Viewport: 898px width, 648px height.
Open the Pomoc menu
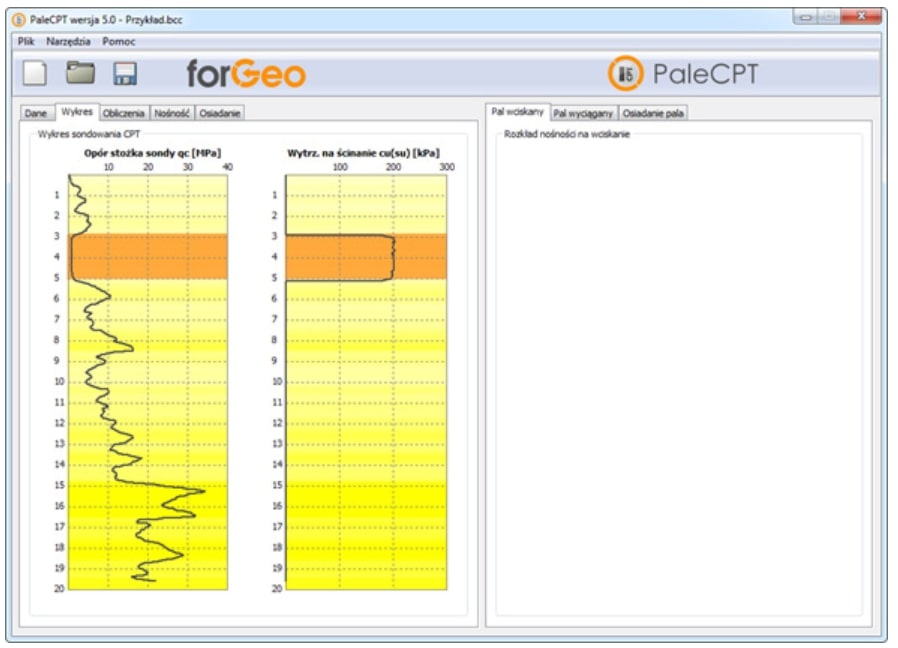click(119, 42)
